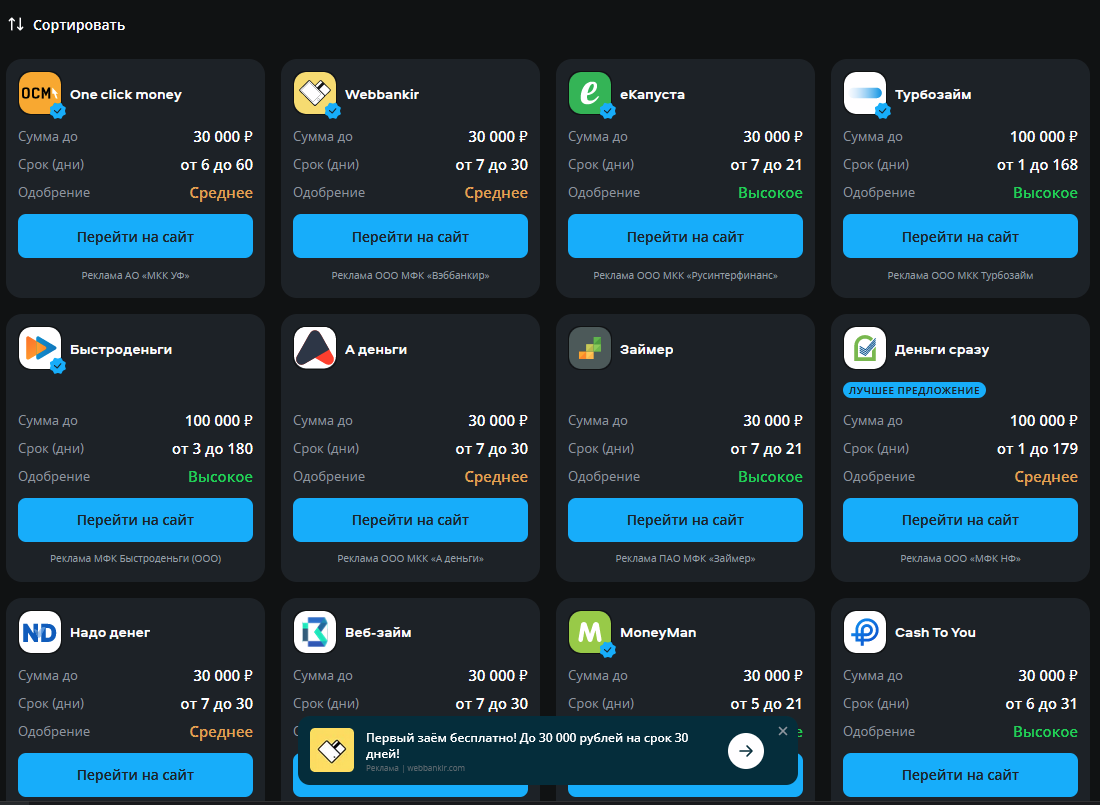This screenshot has width=1100, height=805.
Task: Click the Webbankir logo in the popup banner
Action: [332, 750]
